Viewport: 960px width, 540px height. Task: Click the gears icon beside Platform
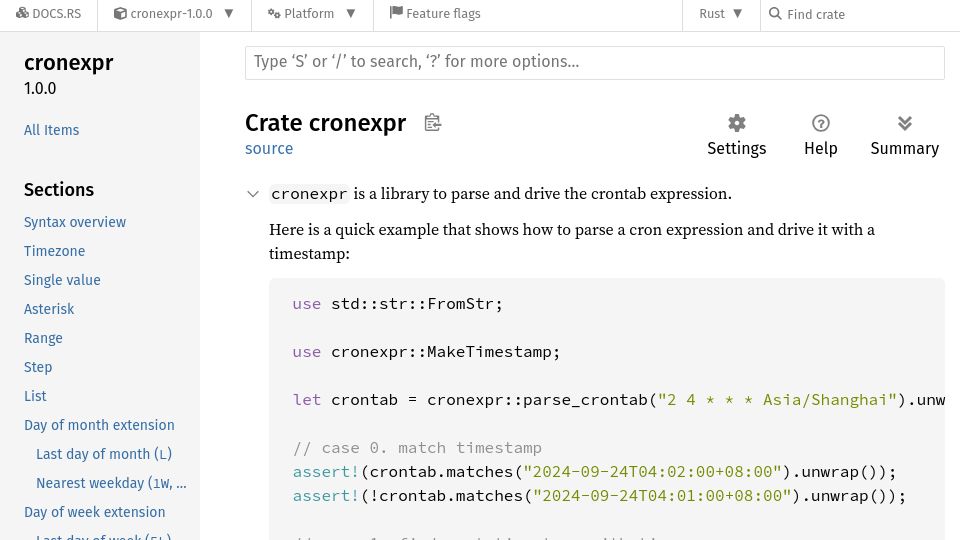click(x=274, y=13)
